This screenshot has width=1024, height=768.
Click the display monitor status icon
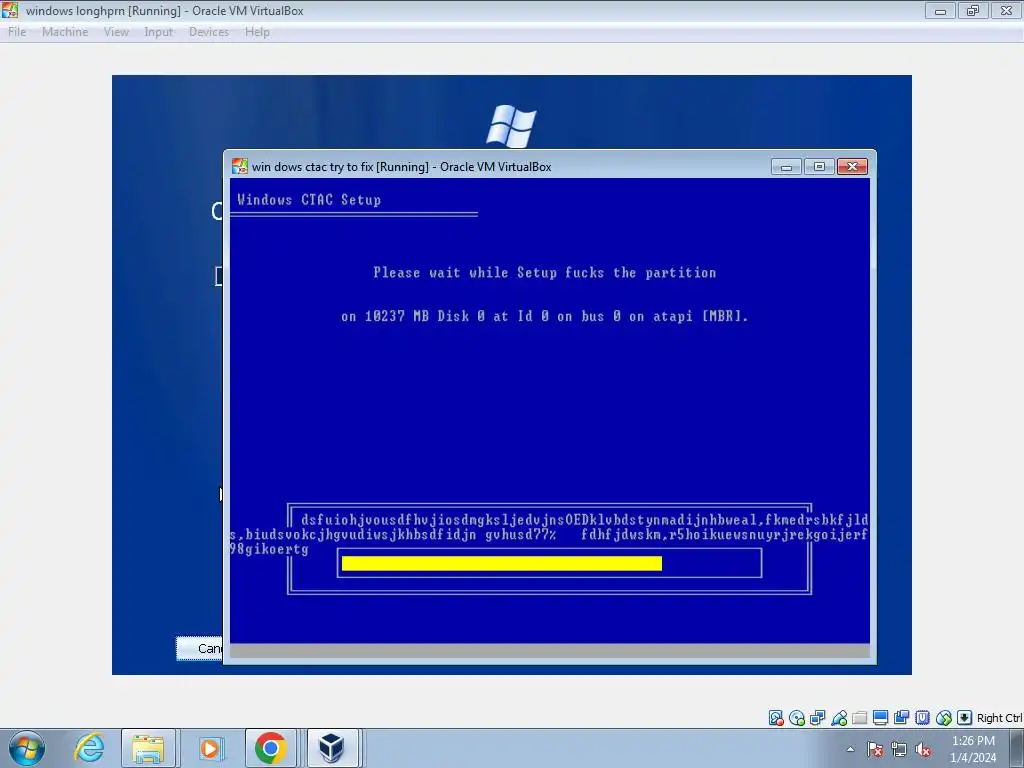pyautogui.click(x=880, y=718)
